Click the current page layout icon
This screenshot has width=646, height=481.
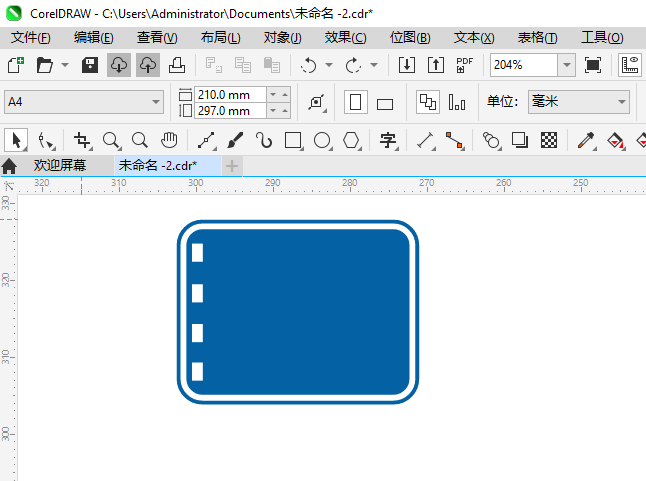coord(457,102)
